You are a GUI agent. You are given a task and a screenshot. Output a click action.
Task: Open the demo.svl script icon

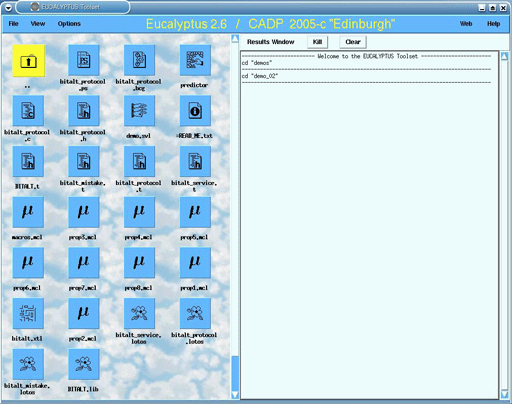pyautogui.click(x=139, y=111)
